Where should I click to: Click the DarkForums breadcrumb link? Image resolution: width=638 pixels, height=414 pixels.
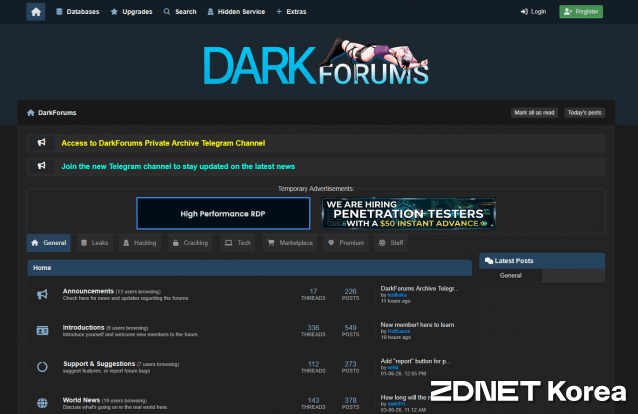(x=57, y=113)
